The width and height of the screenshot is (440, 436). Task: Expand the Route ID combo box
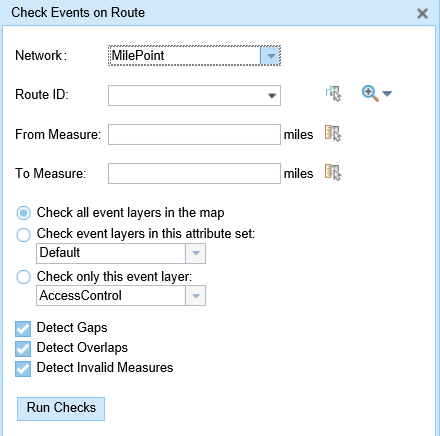272,96
